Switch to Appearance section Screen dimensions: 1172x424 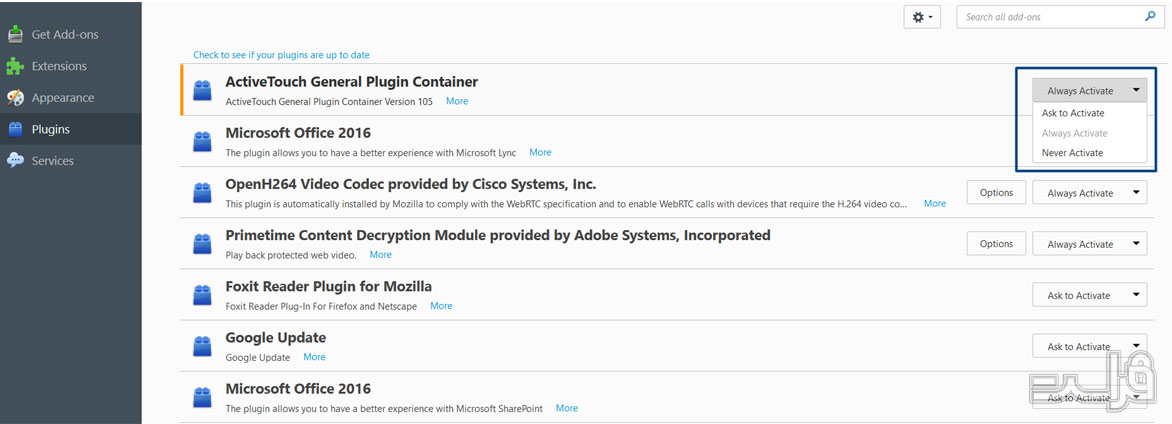coord(70,97)
